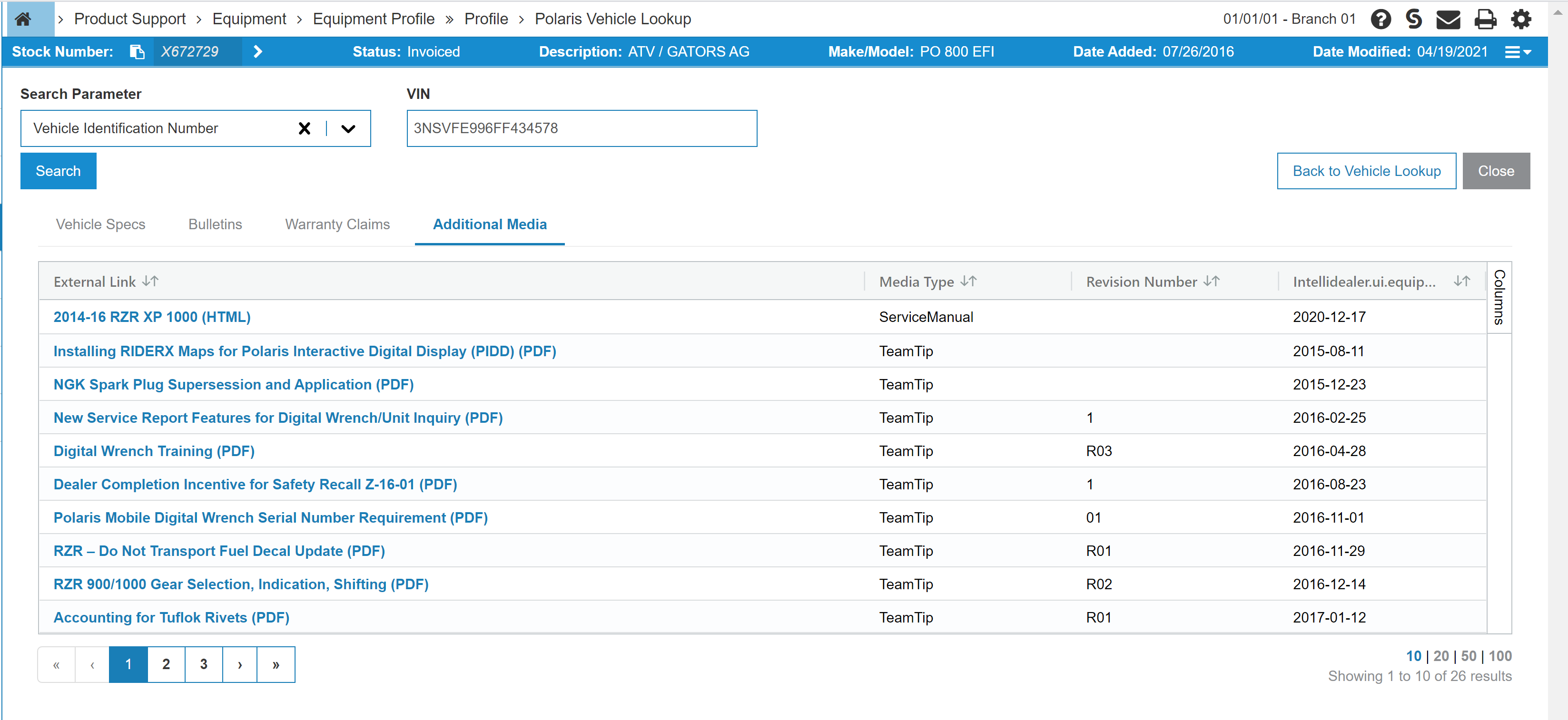This screenshot has width=1568, height=720.
Task: Open the envelope mail icon
Action: pyautogui.click(x=1448, y=19)
